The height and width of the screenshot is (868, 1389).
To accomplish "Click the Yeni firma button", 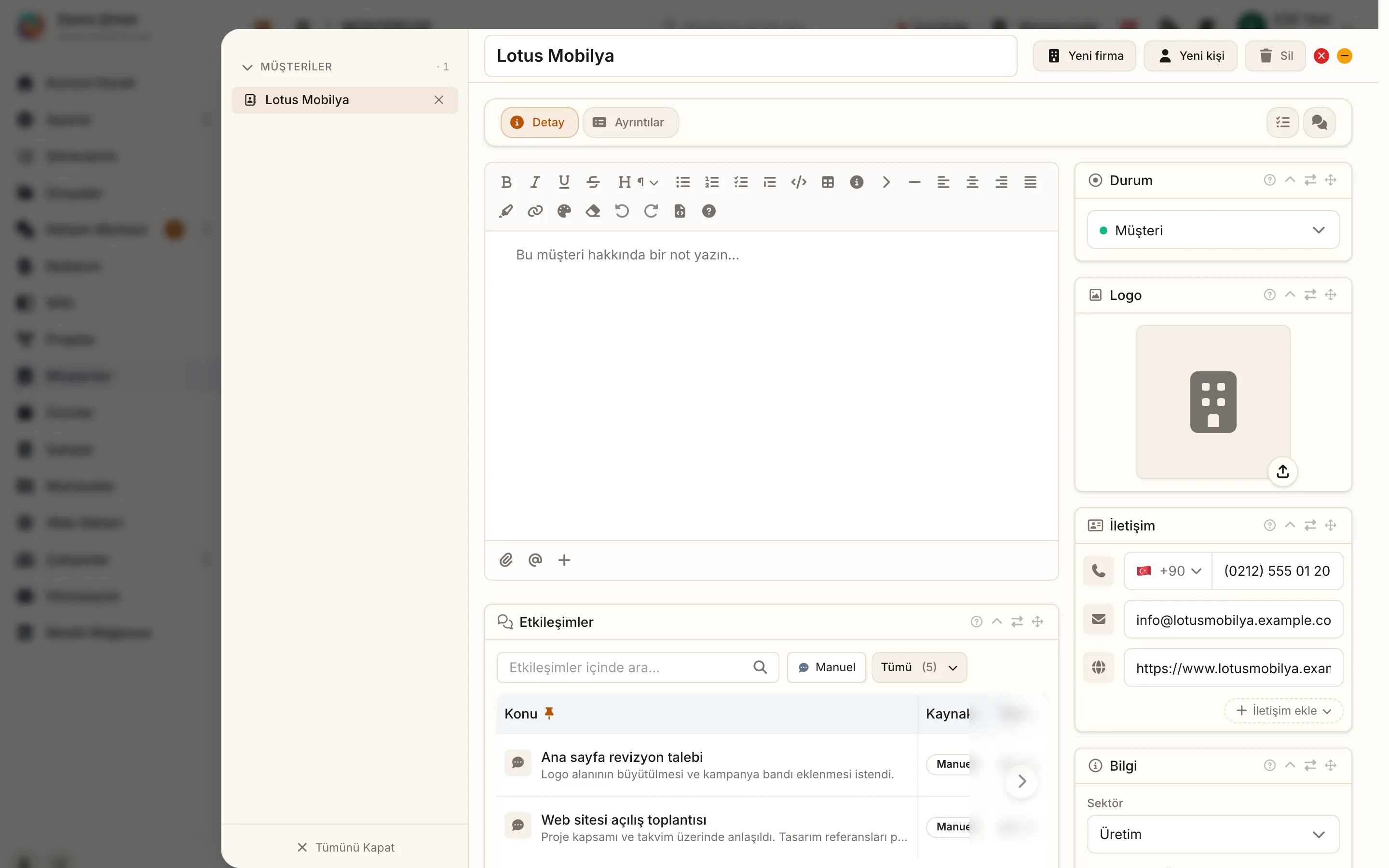I will [x=1084, y=55].
